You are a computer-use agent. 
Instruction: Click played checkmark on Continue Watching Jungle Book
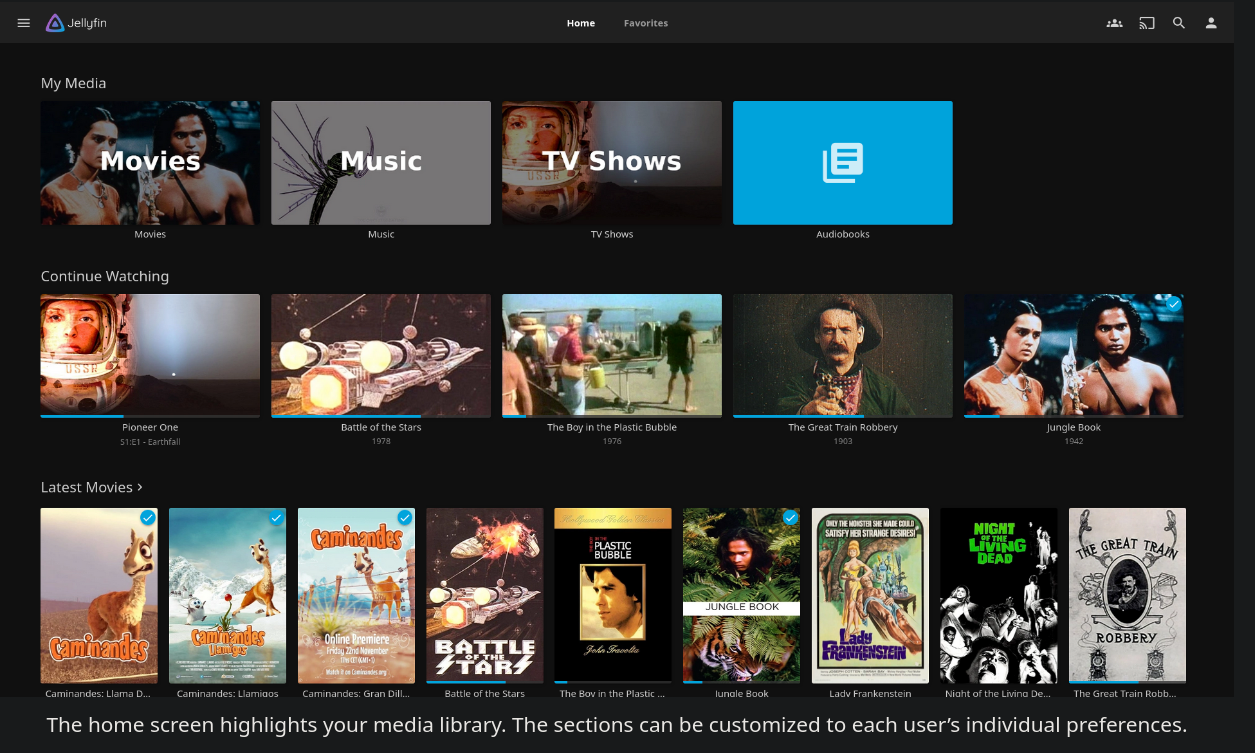point(1173,304)
